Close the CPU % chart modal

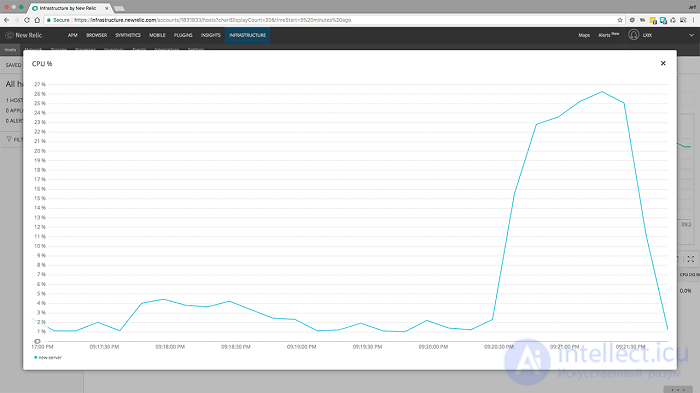pos(663,63)
